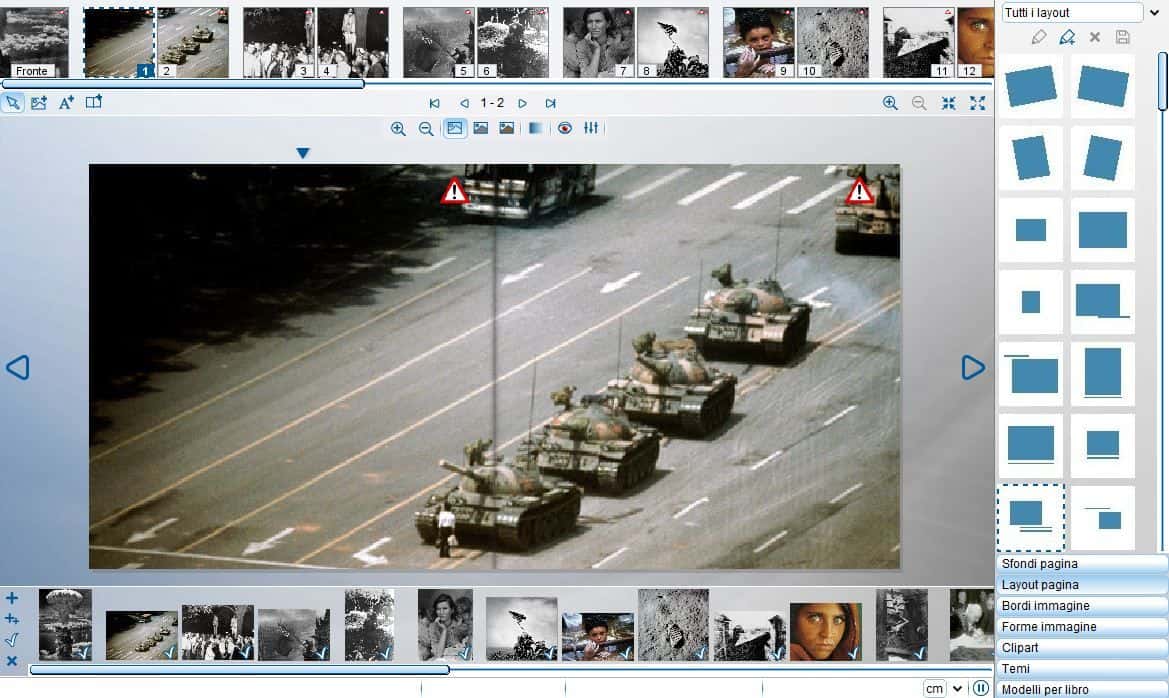
Task: Open the 'Forme immagine' panel
Action: pyautogui.click(x=1082, y=626)
